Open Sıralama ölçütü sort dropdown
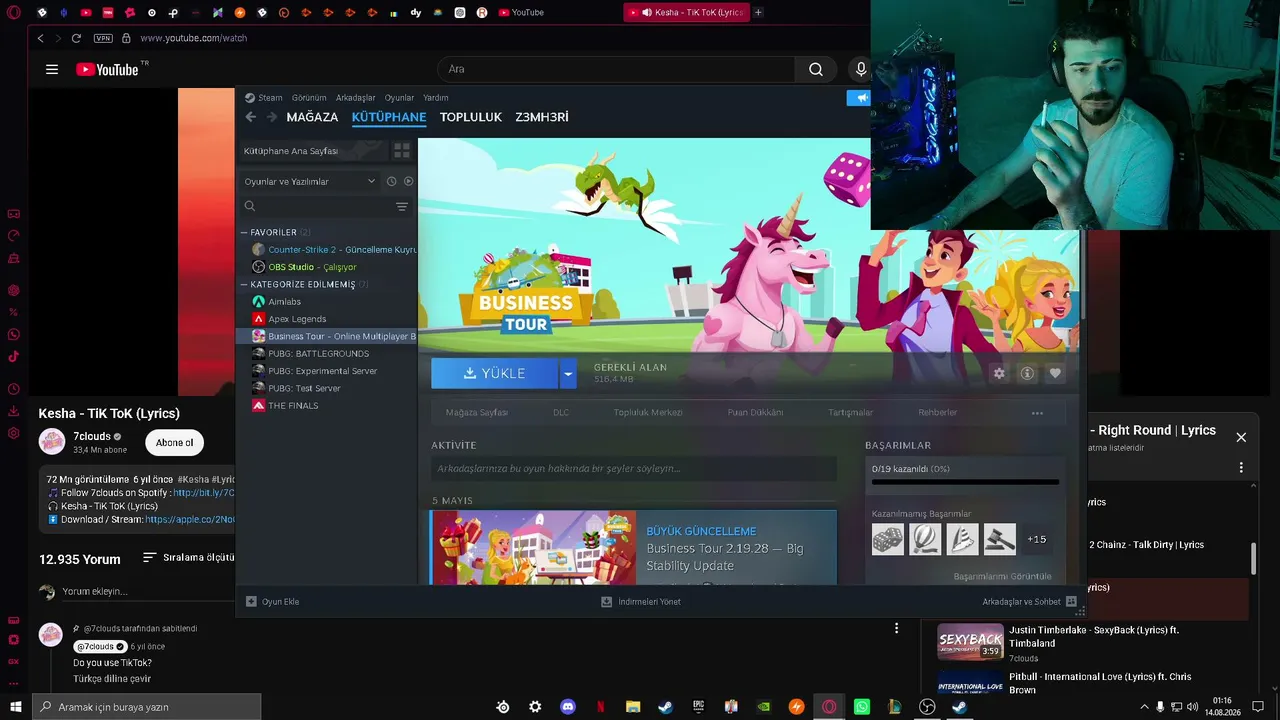The image size is (1280, 720). (188, 558)
